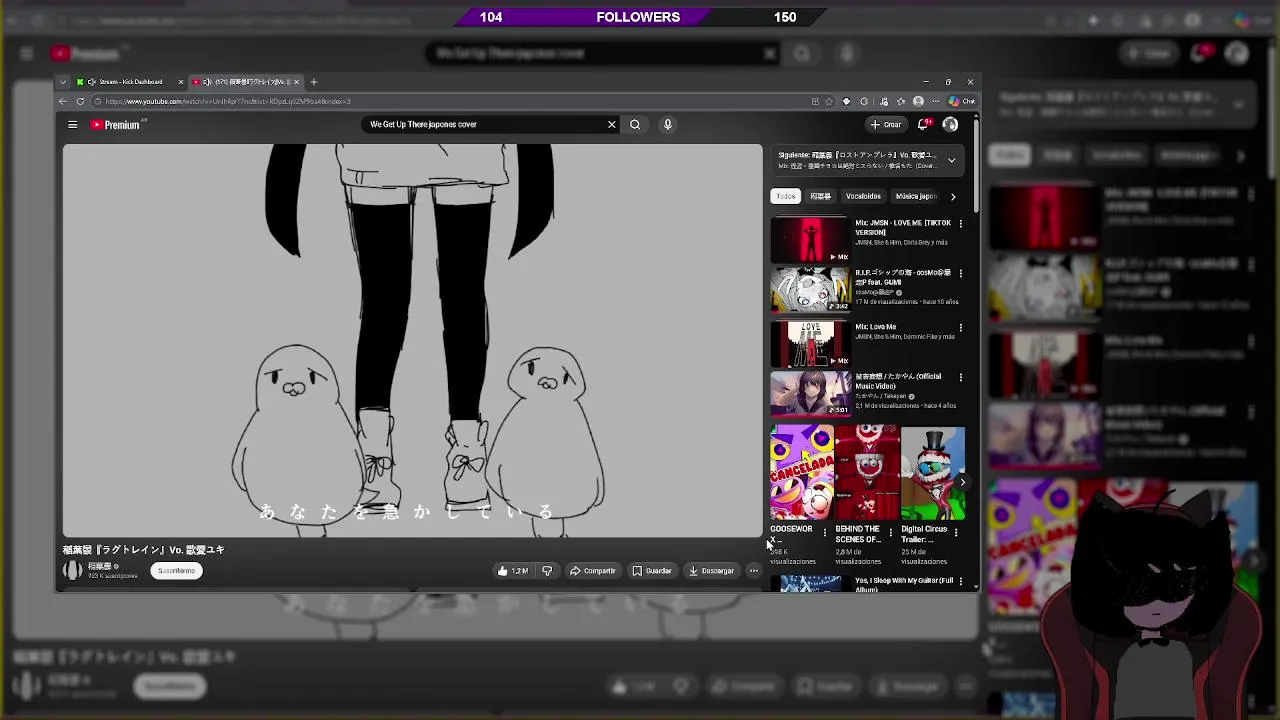Image resolution: width=1280 pixels, height=720 pixels.
Task: Open options for Mix: Love Me
Action: 961,327
